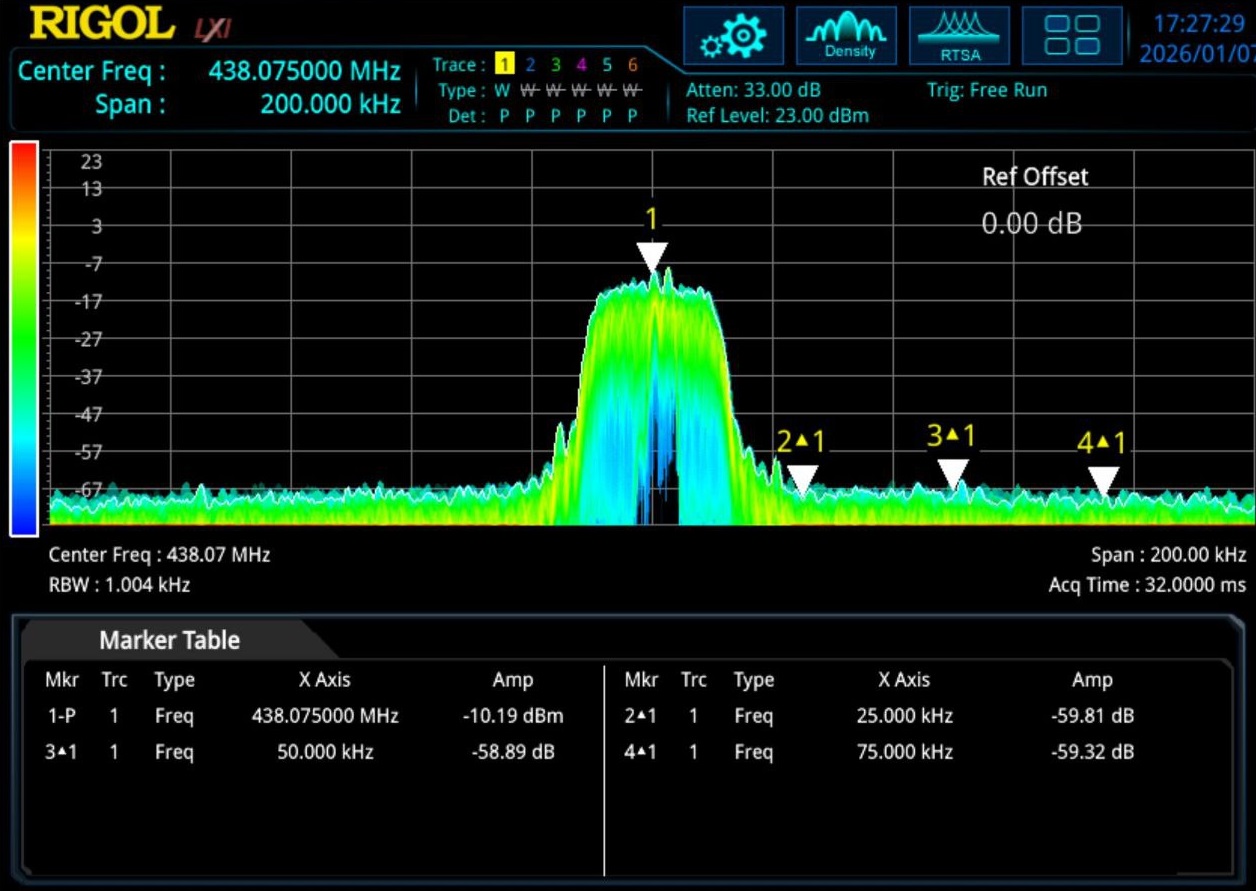The image size is (1256, 891).
Task: Click the bottom Span : 200.00 kHz label
Action: 1168,555
